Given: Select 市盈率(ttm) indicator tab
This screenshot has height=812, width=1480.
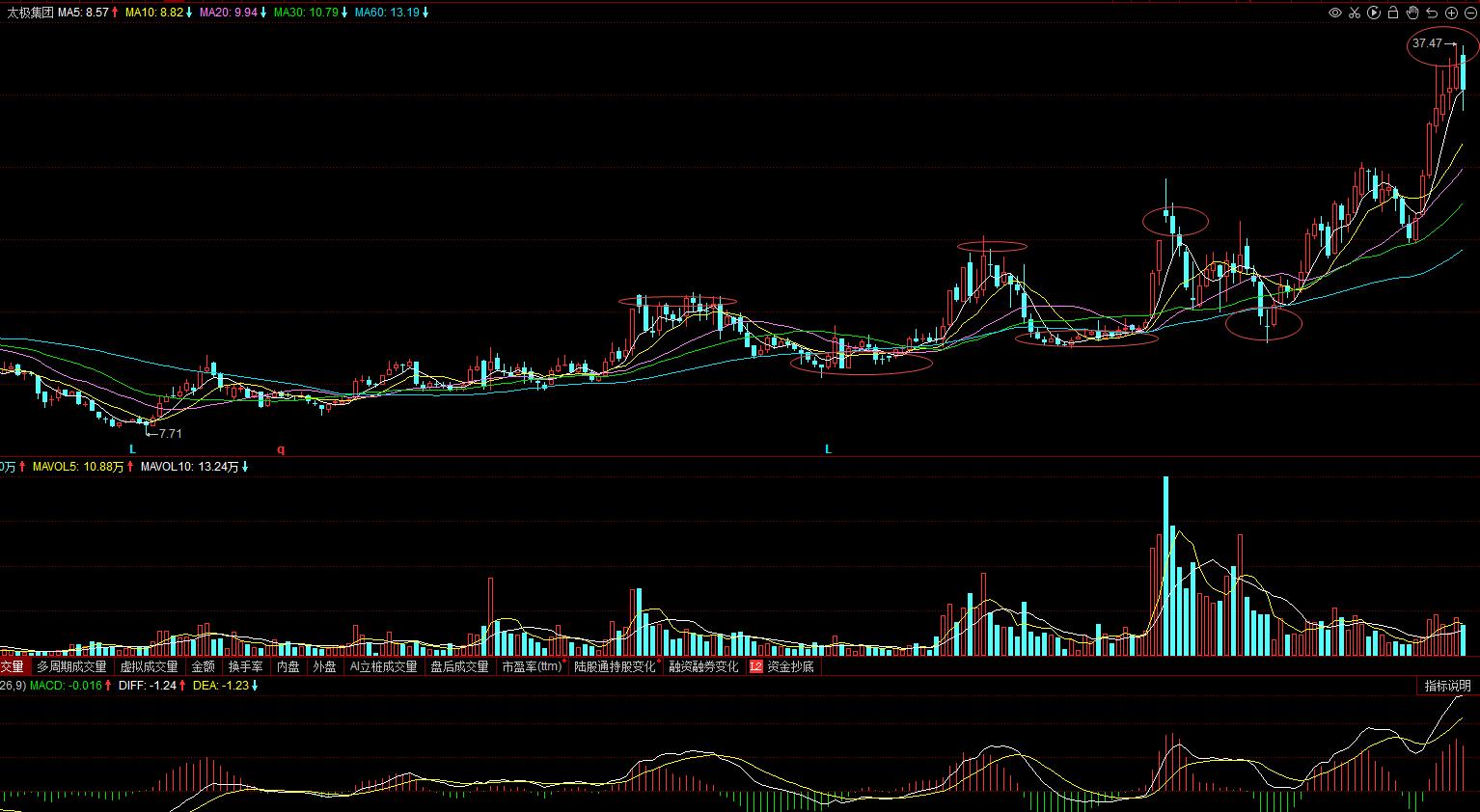Looking at the screenshot, I should (532, 666).
